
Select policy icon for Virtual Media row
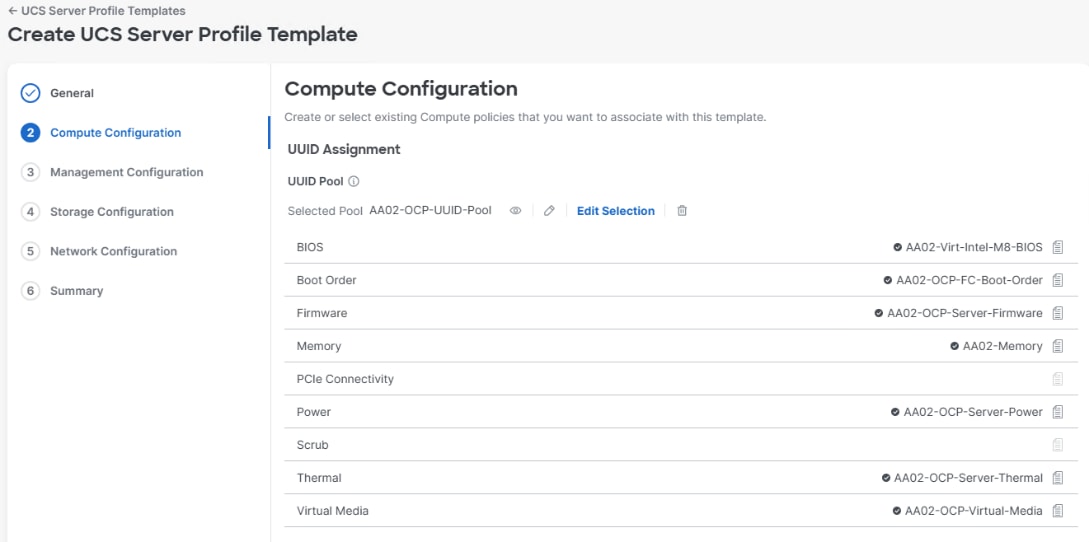pos(1058,511)
